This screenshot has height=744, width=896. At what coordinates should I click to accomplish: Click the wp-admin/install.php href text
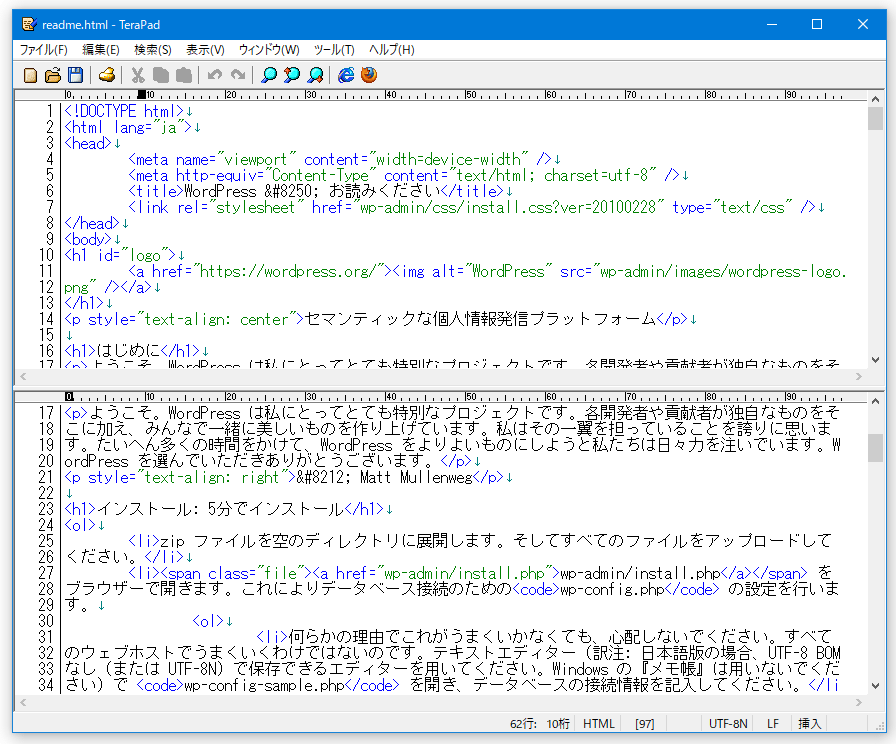(x=464, y=573)
